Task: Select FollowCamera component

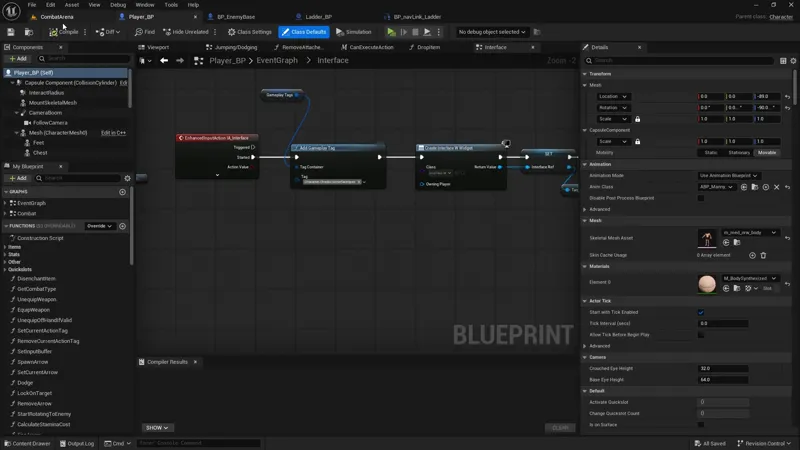Action: click(x=50, y=123)
